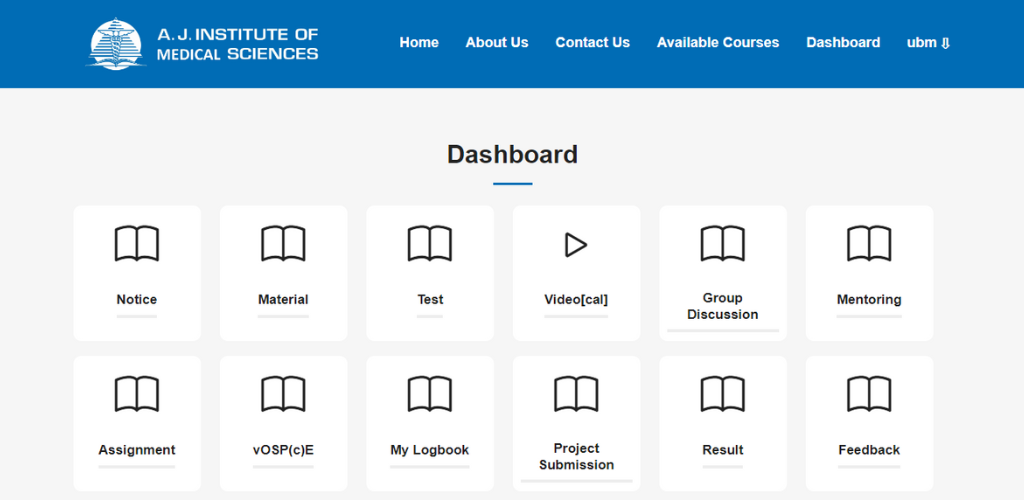The width and height of the screenshot is (1024, 500).
Task: Open the ubm user dropdown
Action: pos(928,42)
